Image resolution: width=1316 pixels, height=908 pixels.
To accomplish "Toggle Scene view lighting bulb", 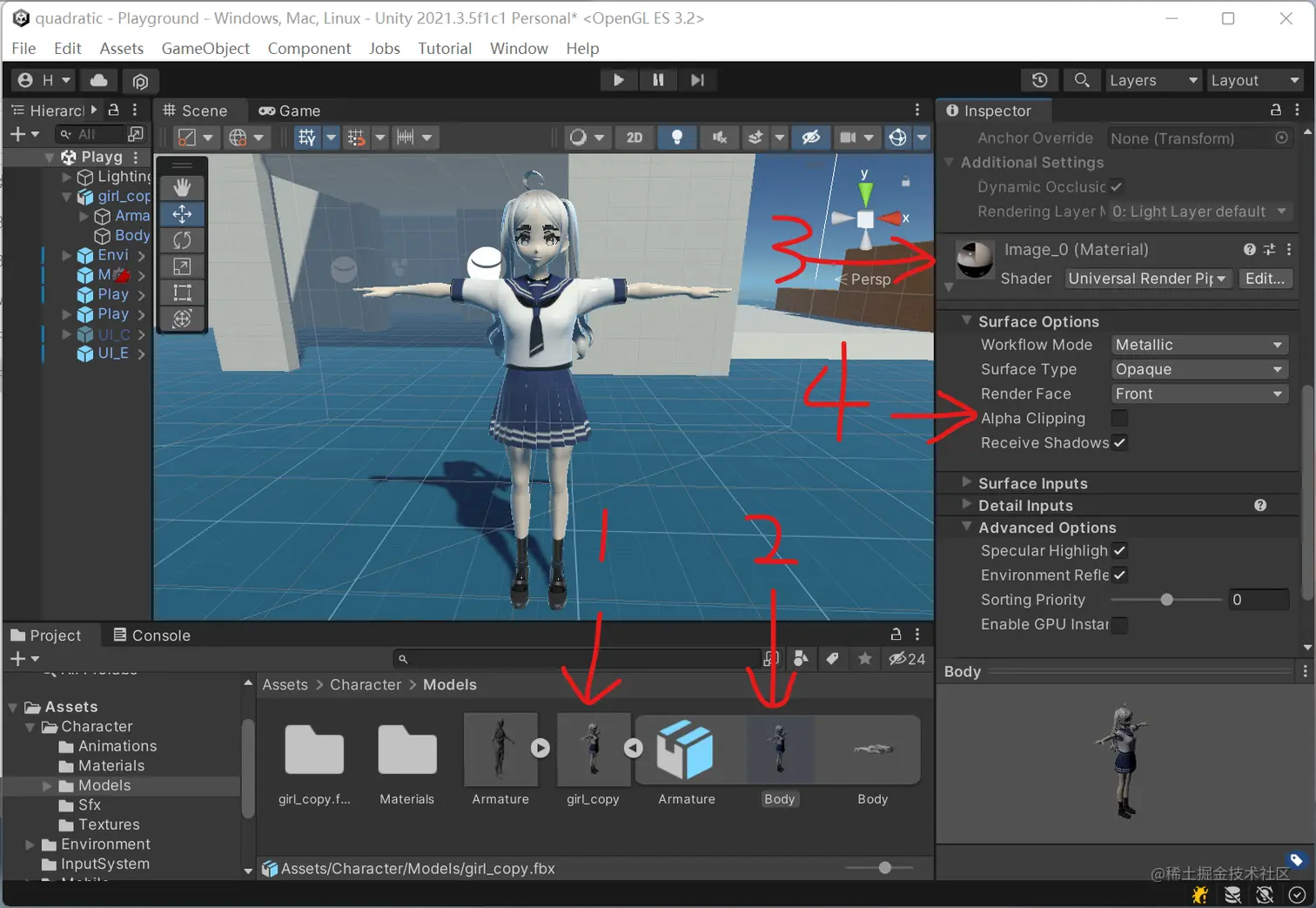I will point(677,137).
